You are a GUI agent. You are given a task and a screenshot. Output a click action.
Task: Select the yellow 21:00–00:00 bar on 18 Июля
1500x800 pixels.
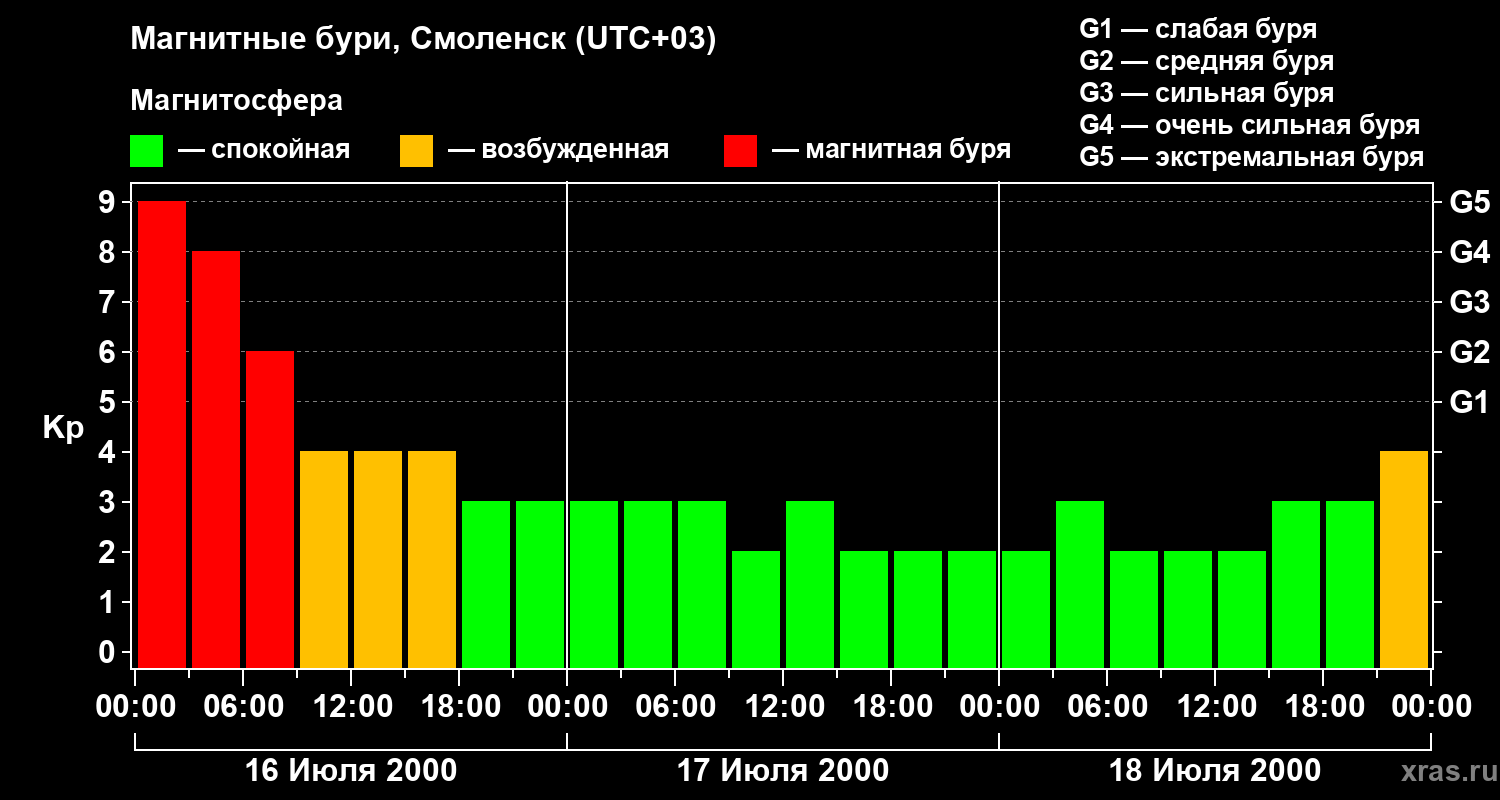[x=1404, y=559]
